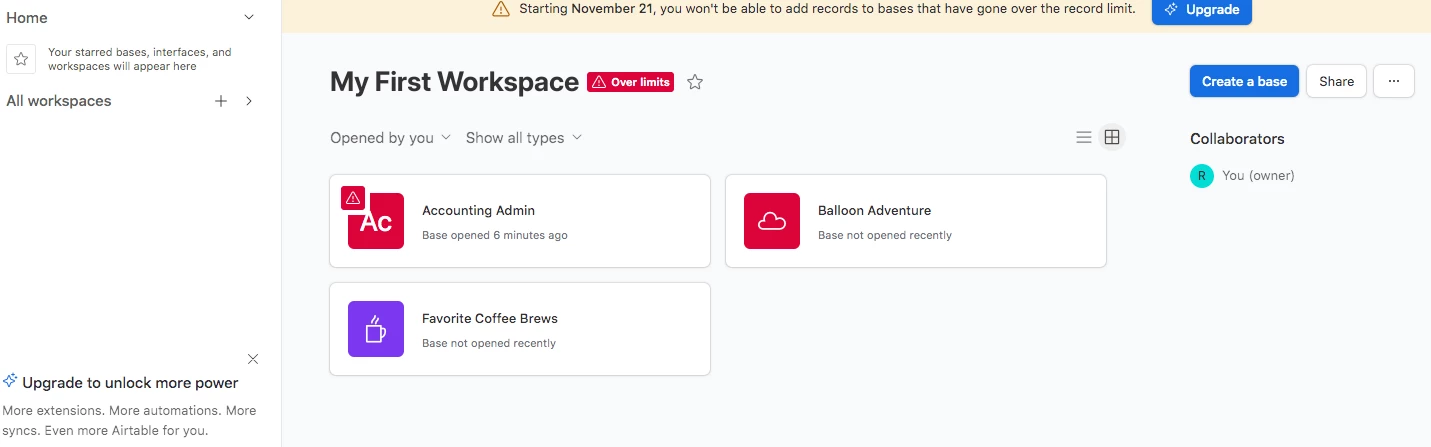Screen dimensions: 1431x447
Task: Click the Share button
Action: (x=1336, y=82)
